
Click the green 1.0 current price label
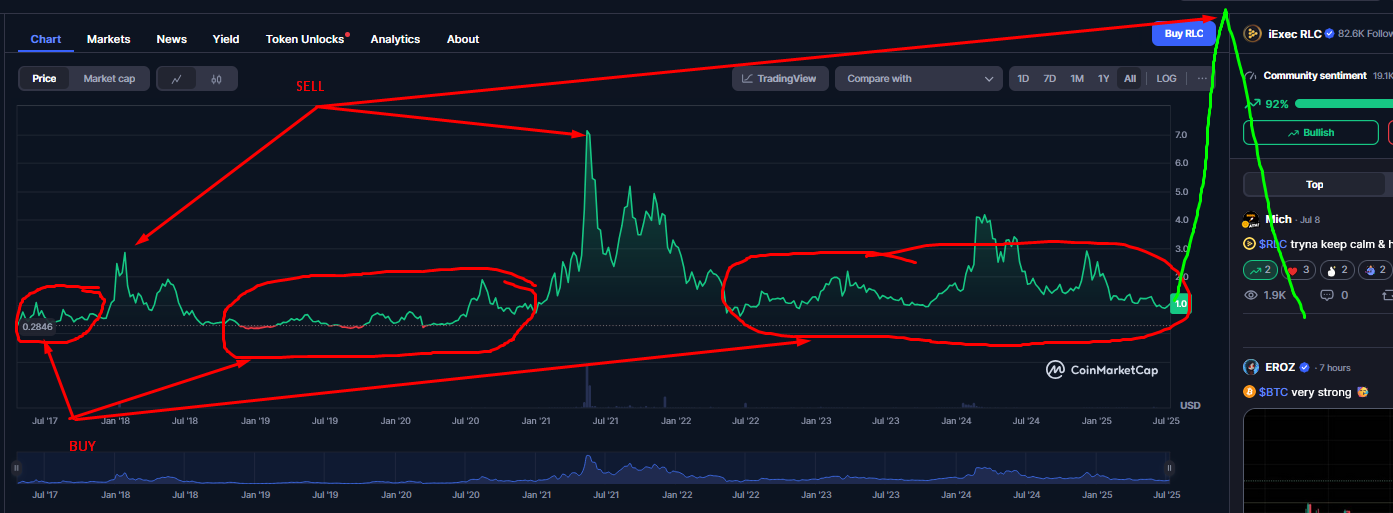[x=1179, y=304]
